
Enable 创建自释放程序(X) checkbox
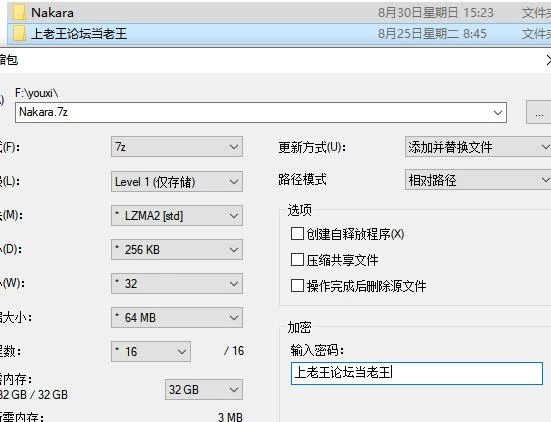pos(297,233)
